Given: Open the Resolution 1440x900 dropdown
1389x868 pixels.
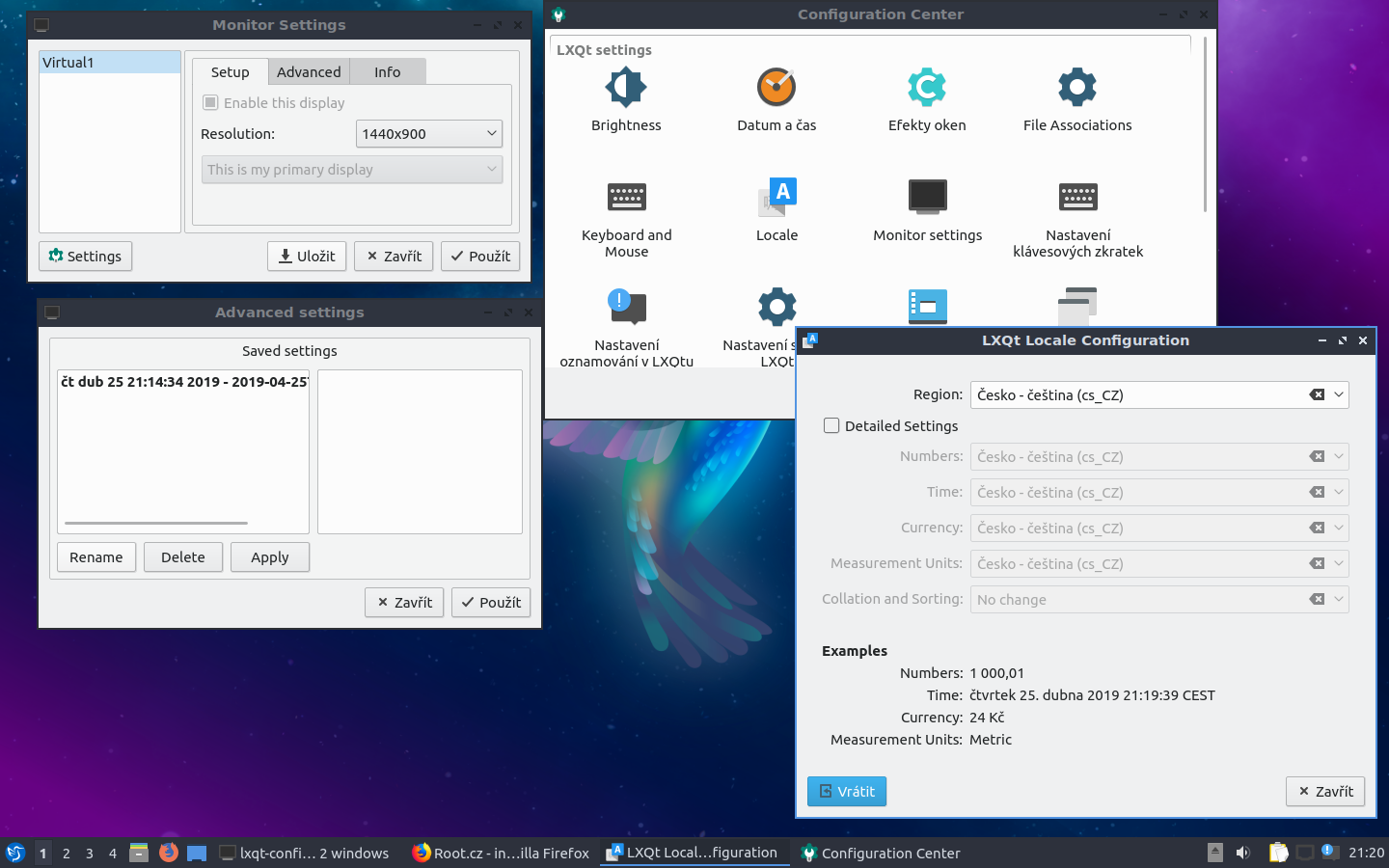Looking at the screenshot, I should [429, 133].
